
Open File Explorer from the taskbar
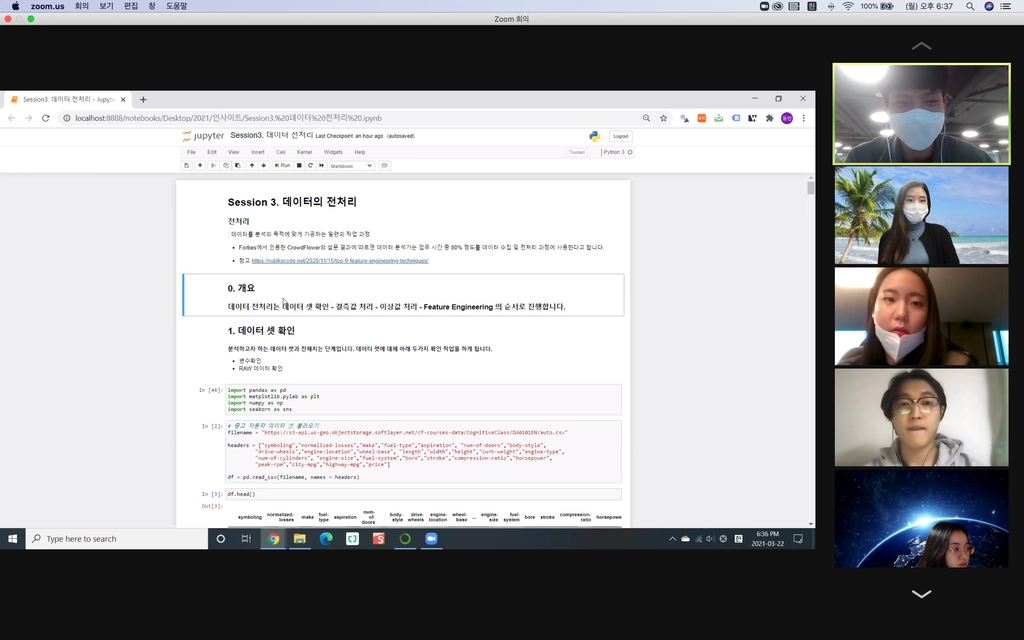click(x=300, y=539)
